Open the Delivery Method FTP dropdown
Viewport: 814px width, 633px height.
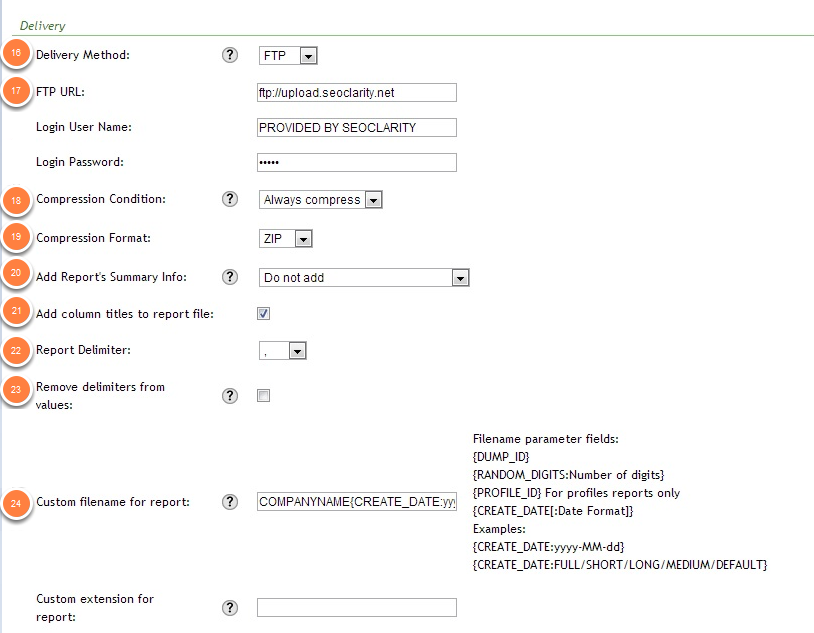288,56
